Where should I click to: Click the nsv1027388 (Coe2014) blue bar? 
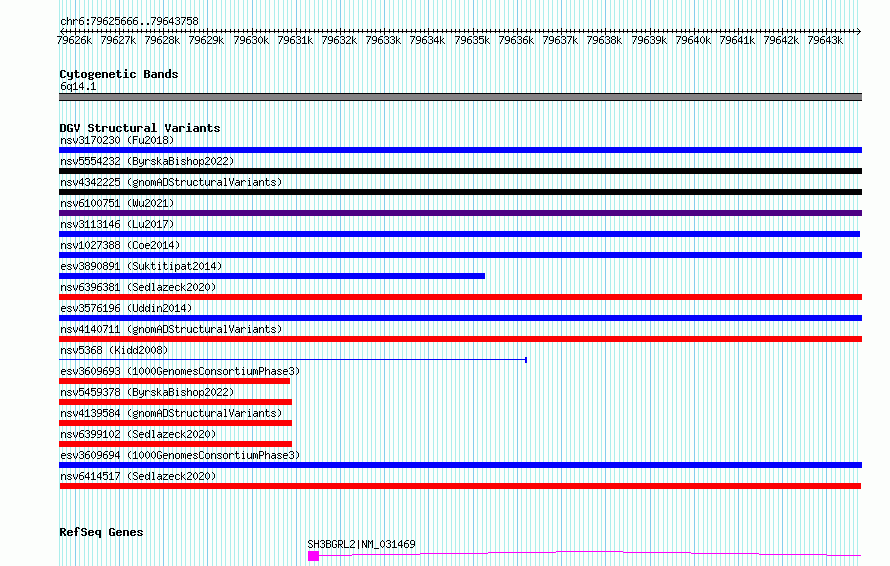tap(460, 255)
